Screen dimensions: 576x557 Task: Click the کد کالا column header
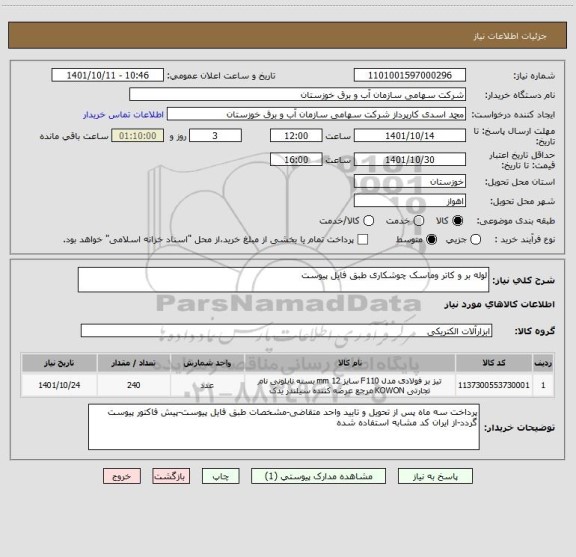click(x=494, y=363)
